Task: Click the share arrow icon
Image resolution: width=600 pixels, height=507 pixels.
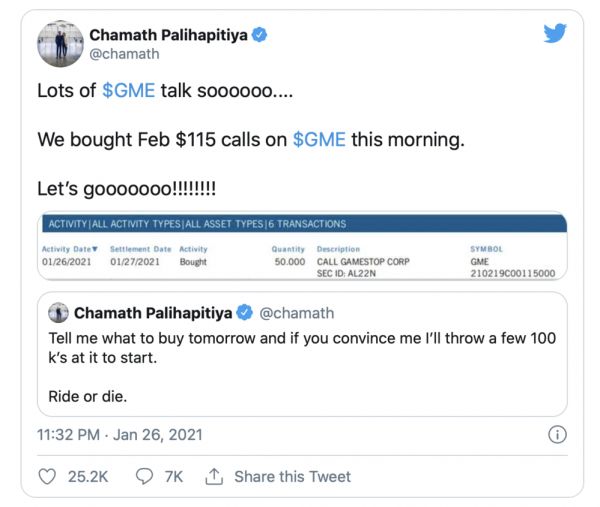Action: click(x=213, y=477)
